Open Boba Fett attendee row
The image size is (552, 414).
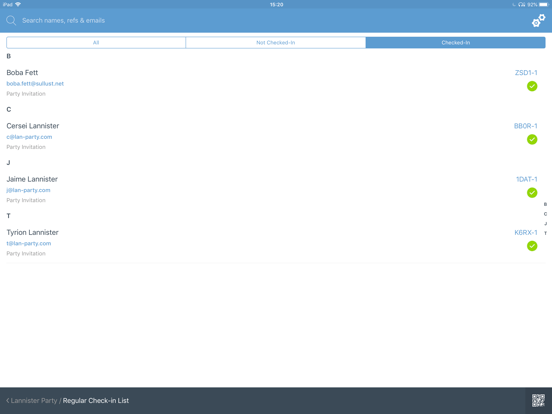click(276, 83)
